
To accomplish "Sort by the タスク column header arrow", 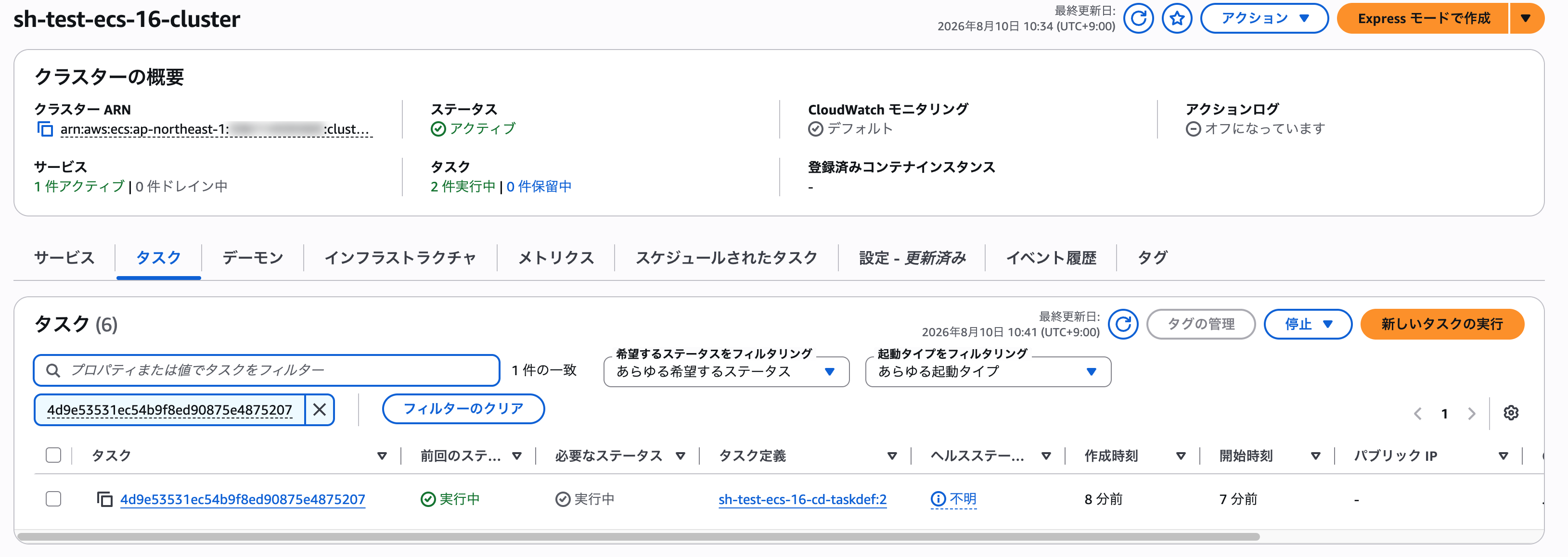I will (x=382, y=456).
